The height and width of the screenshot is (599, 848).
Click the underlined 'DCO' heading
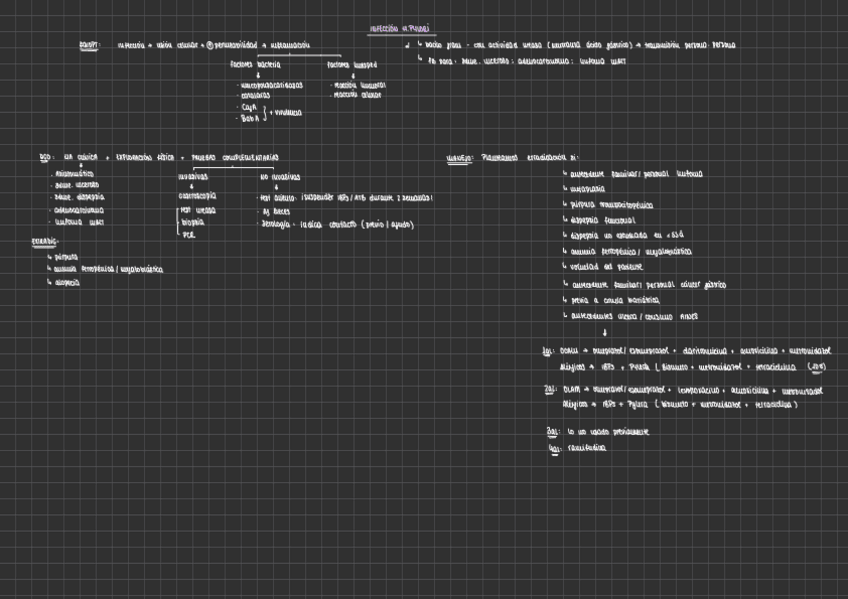tap(45, 158)
